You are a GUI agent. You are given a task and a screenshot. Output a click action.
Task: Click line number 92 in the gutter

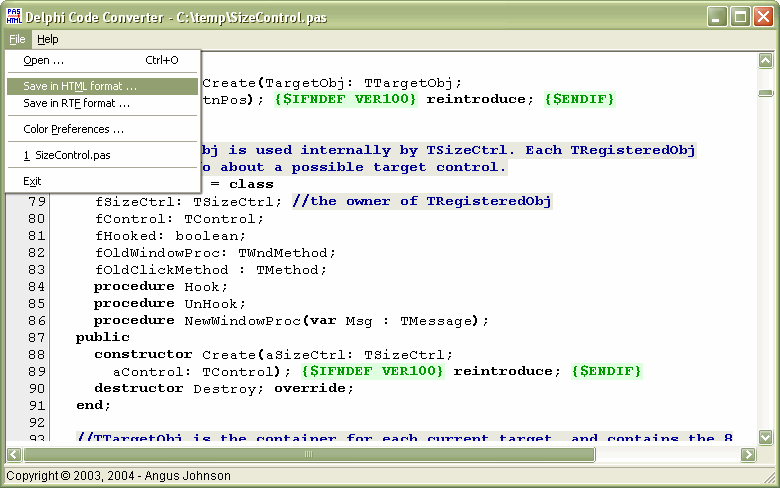[37, 423]
